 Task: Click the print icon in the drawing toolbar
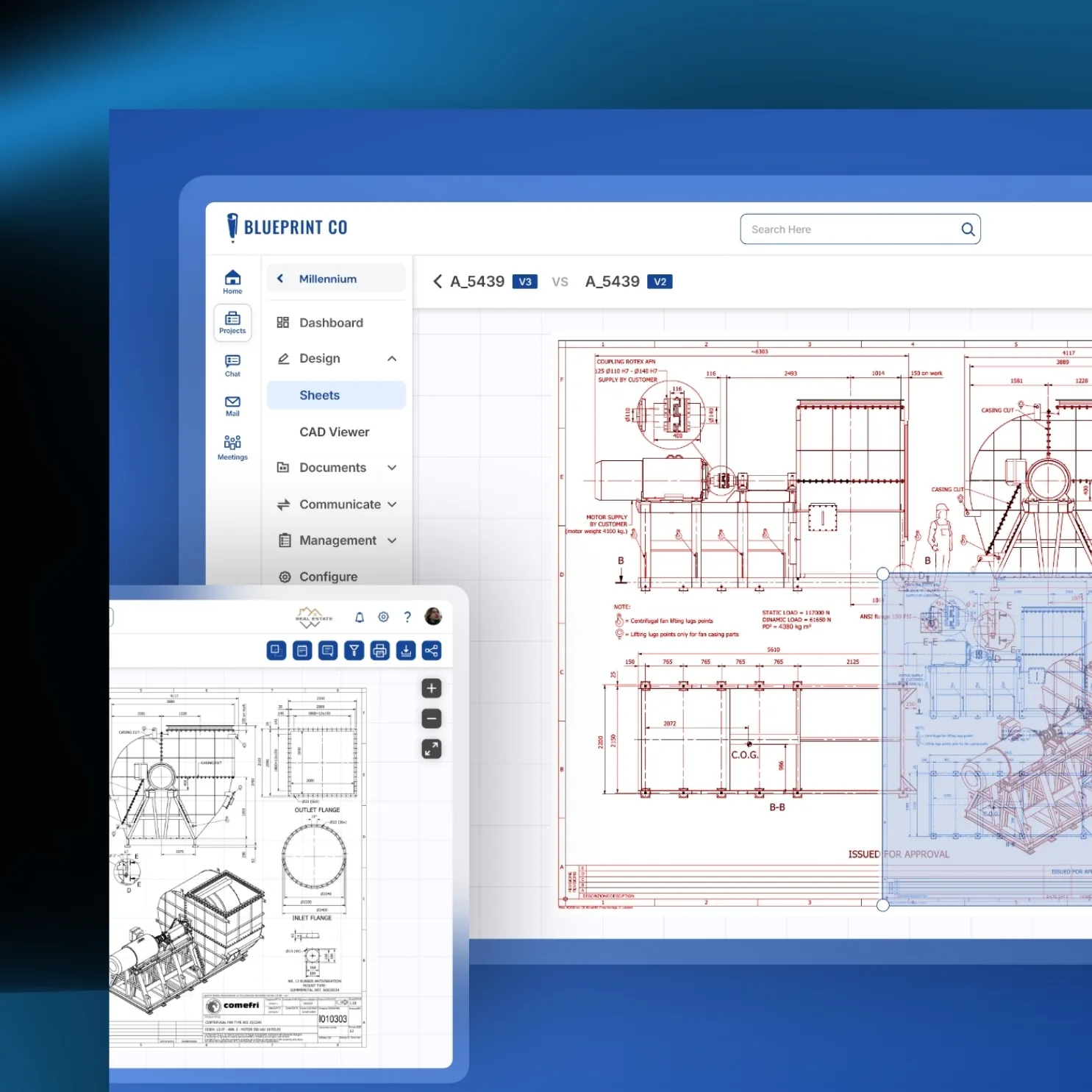379,650
